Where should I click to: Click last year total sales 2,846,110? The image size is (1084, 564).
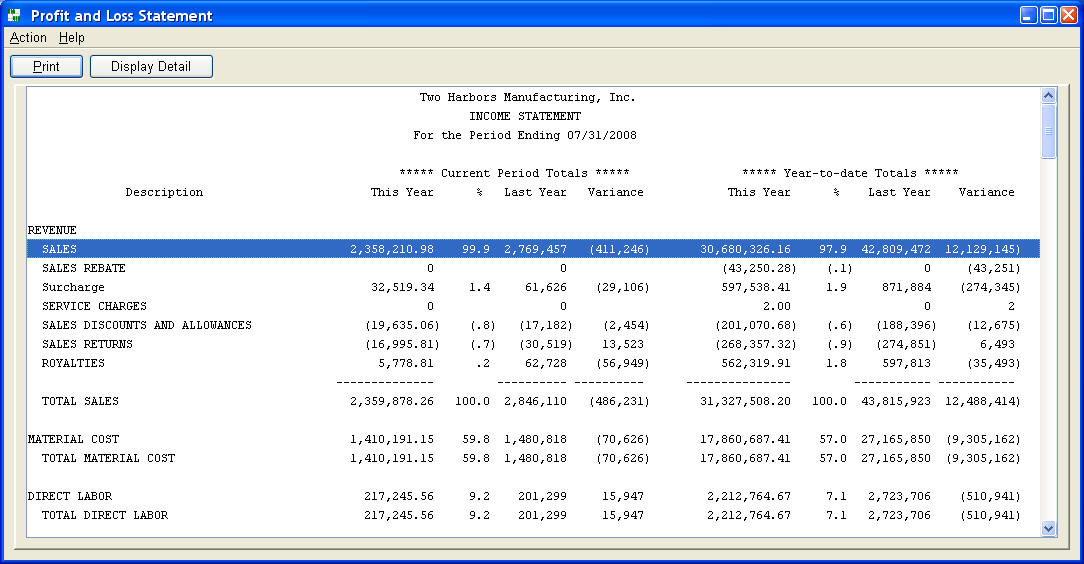pyautogui.click(x=536, y=401)
